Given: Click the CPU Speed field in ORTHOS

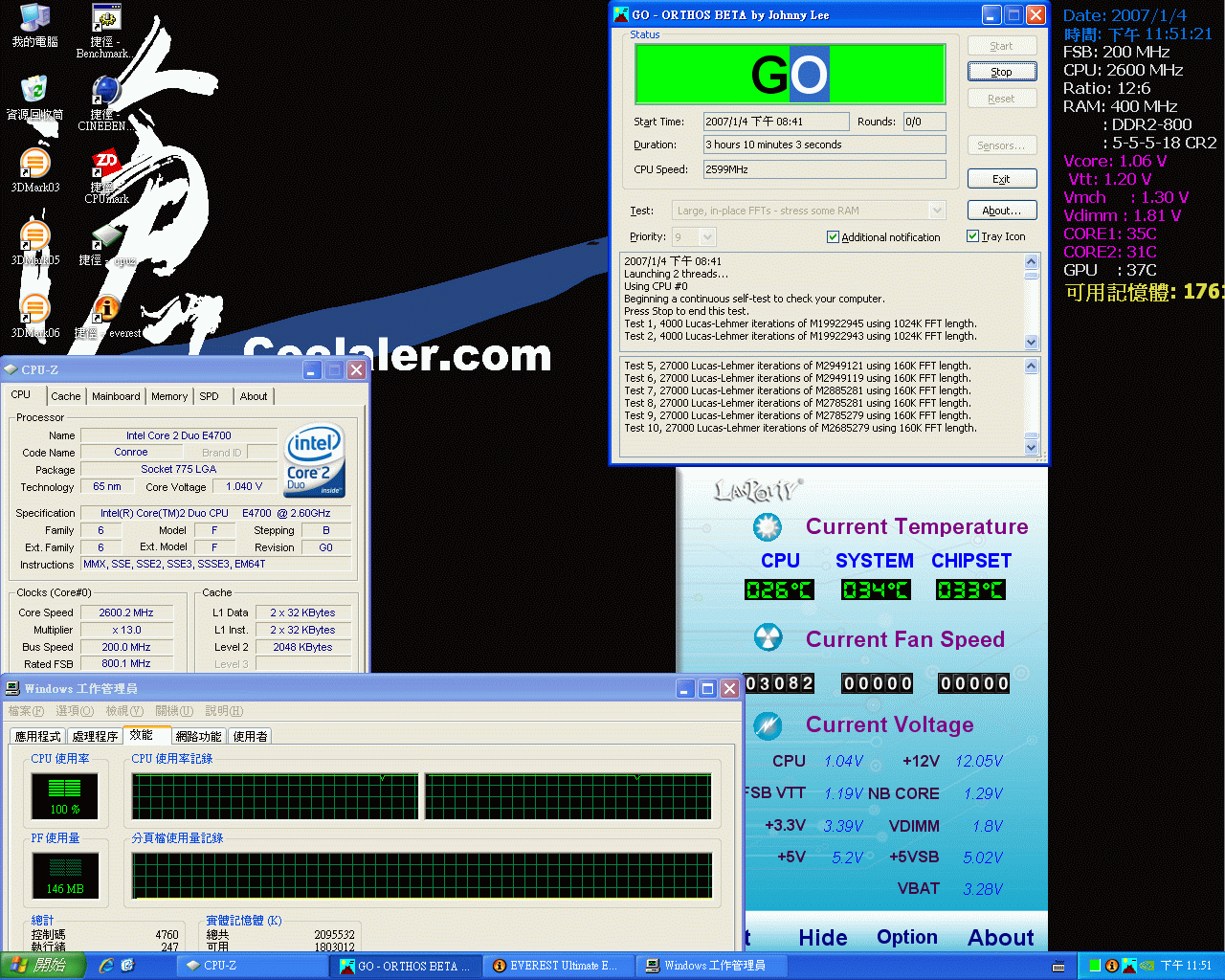Looking at the screenshot, I should click(x=825, y=169).
